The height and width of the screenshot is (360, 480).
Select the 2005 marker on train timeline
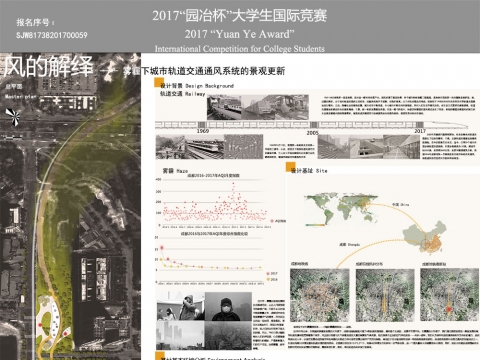[312, 133]
